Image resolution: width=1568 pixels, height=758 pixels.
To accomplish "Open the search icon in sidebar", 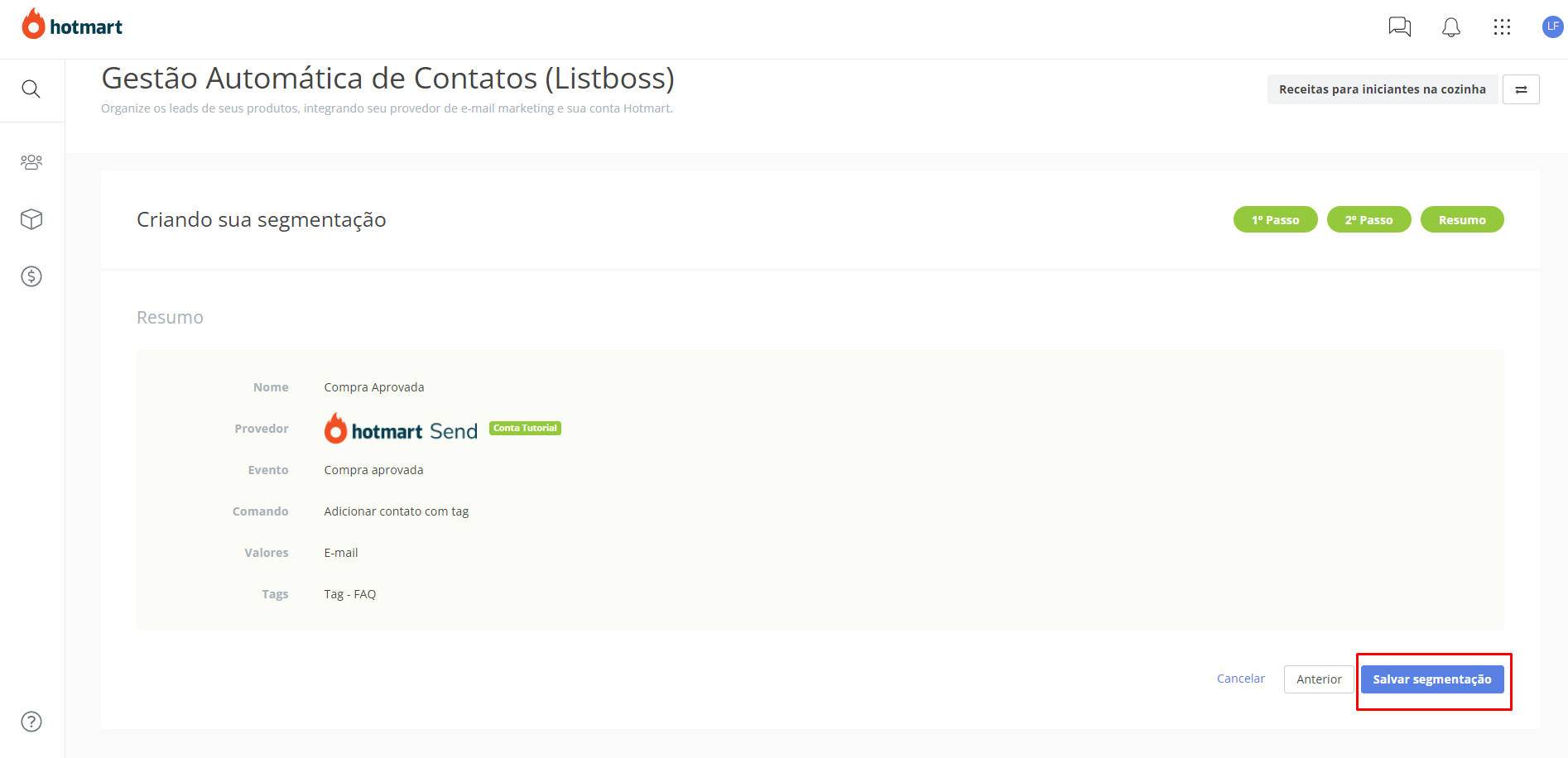I will pos(31,89).
